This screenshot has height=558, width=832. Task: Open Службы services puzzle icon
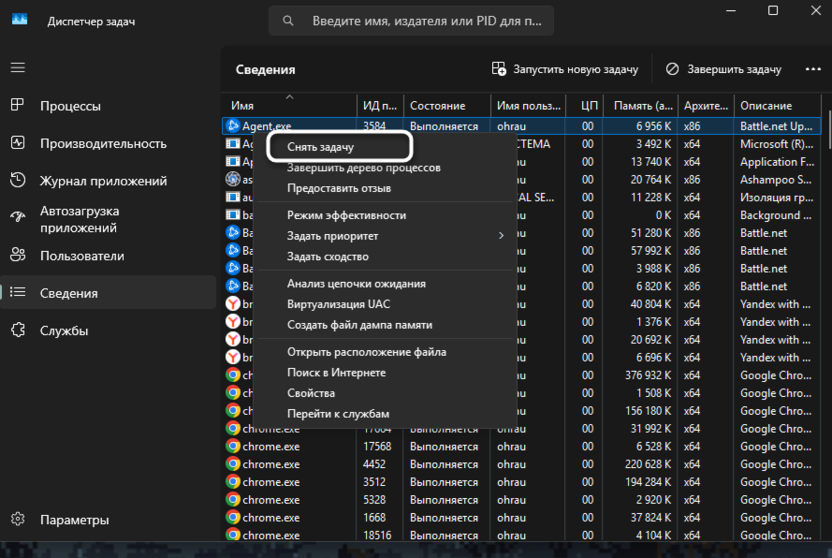pos(18,330)
